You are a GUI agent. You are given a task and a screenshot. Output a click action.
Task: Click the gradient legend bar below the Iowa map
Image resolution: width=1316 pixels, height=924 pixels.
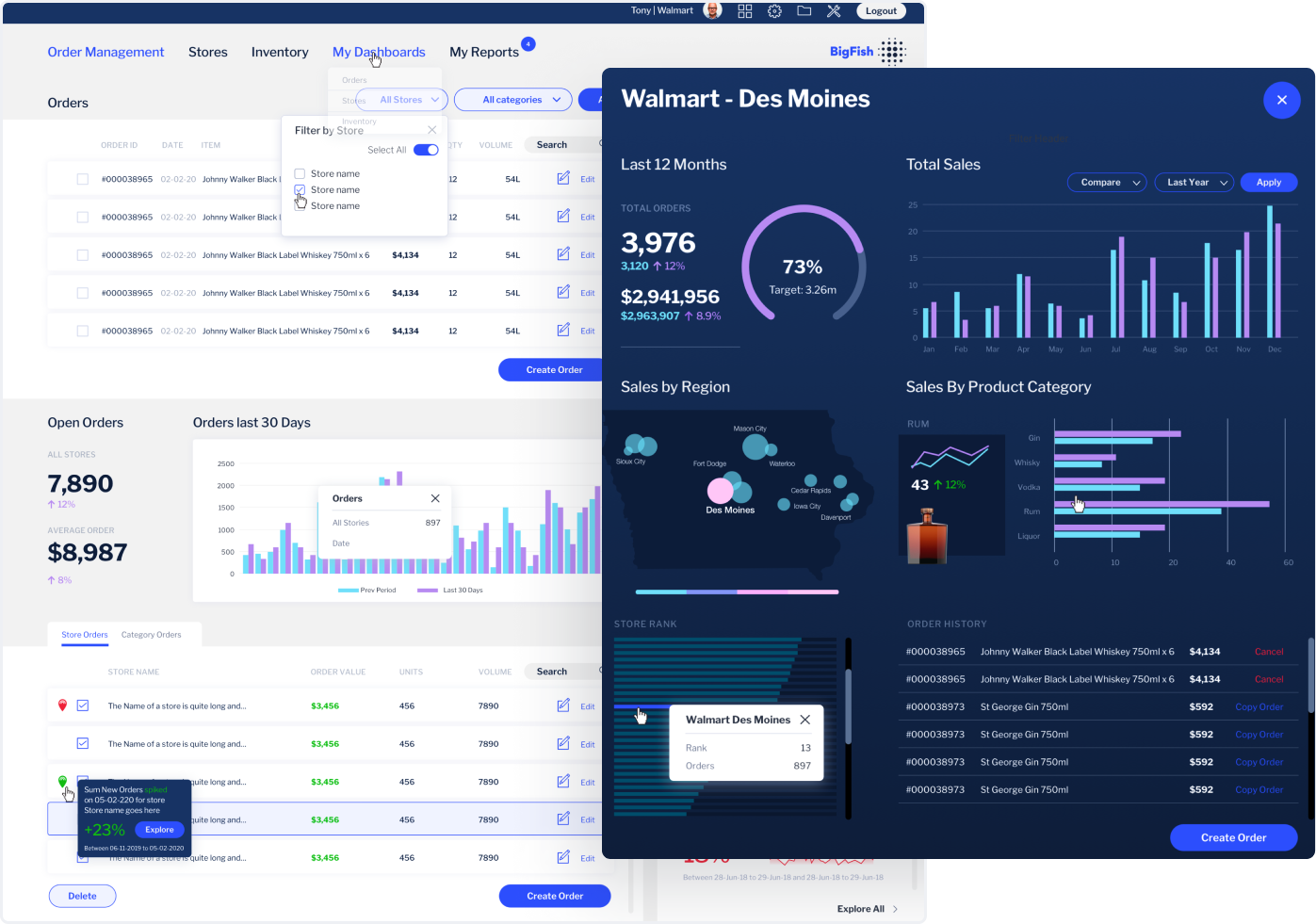[x=738, y=592]
